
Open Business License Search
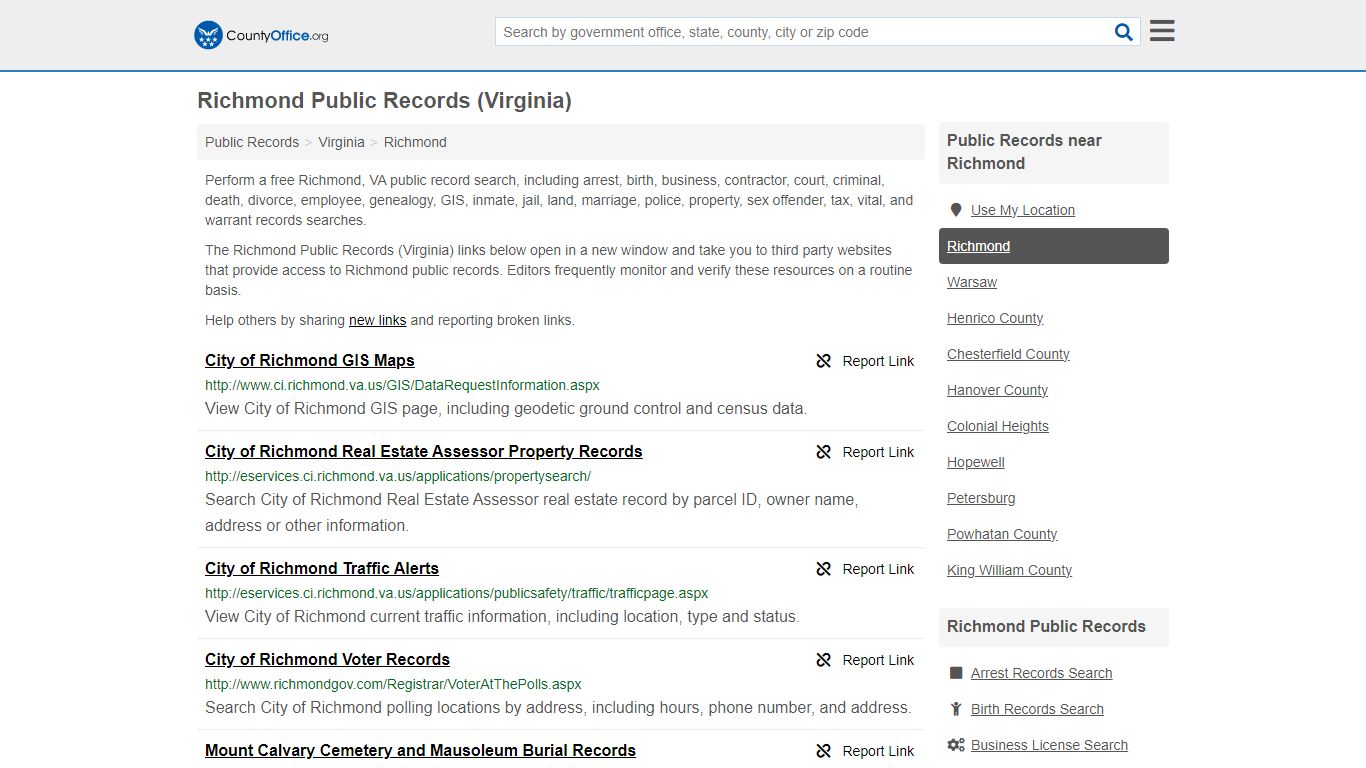tap(1049, 745)
